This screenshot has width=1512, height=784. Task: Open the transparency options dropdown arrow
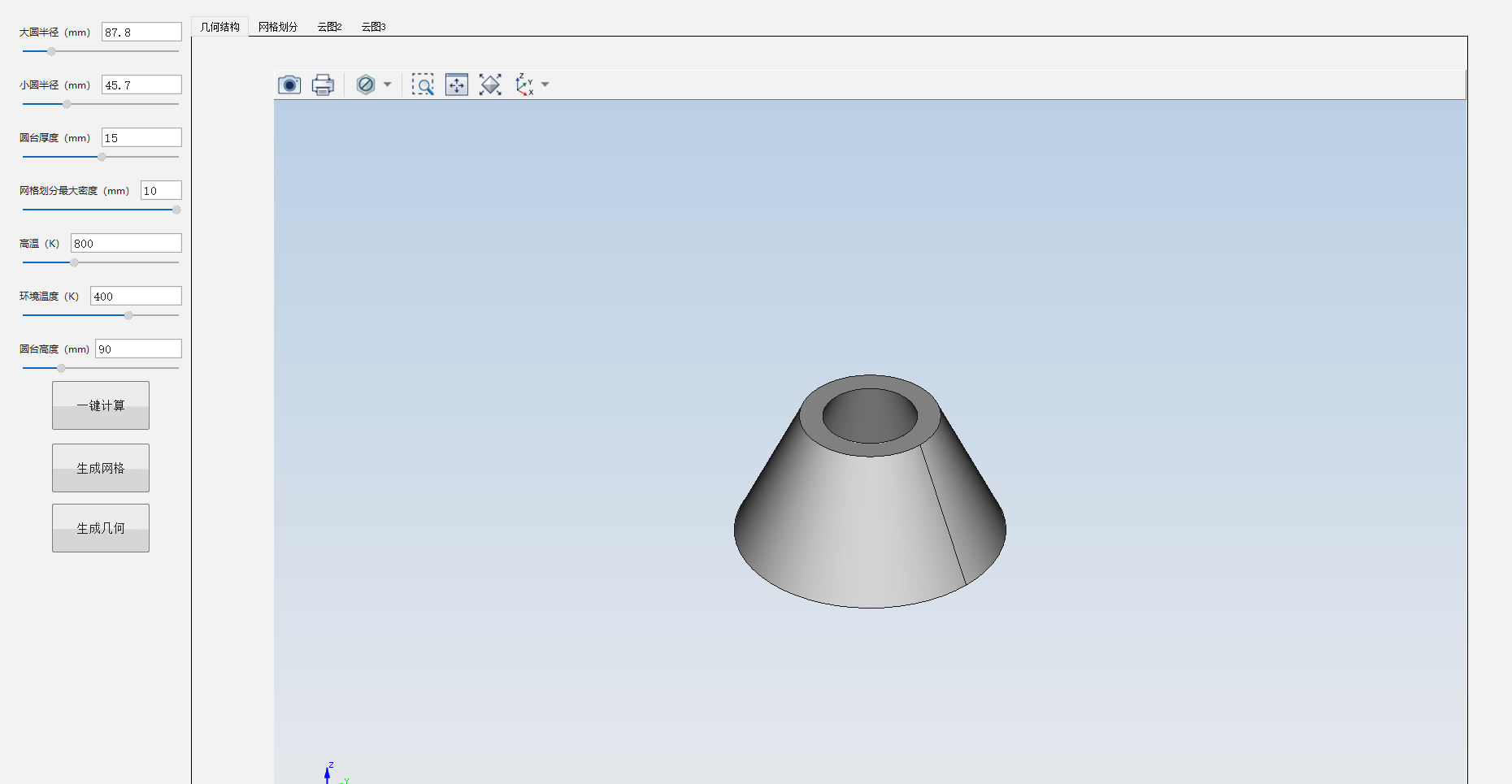pos(387,84)
